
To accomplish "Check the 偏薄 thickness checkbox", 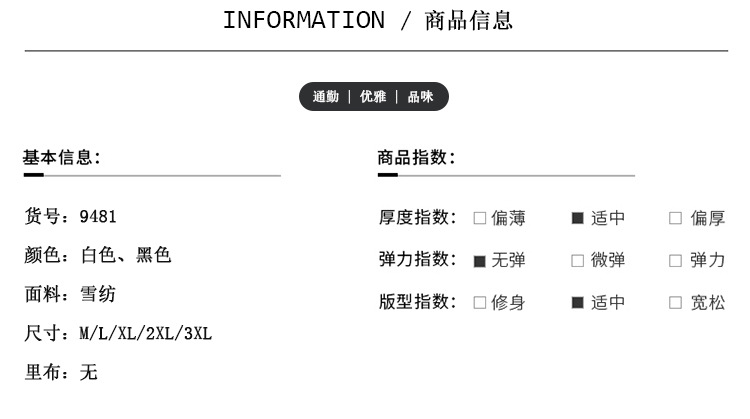I will click(480, 218).
